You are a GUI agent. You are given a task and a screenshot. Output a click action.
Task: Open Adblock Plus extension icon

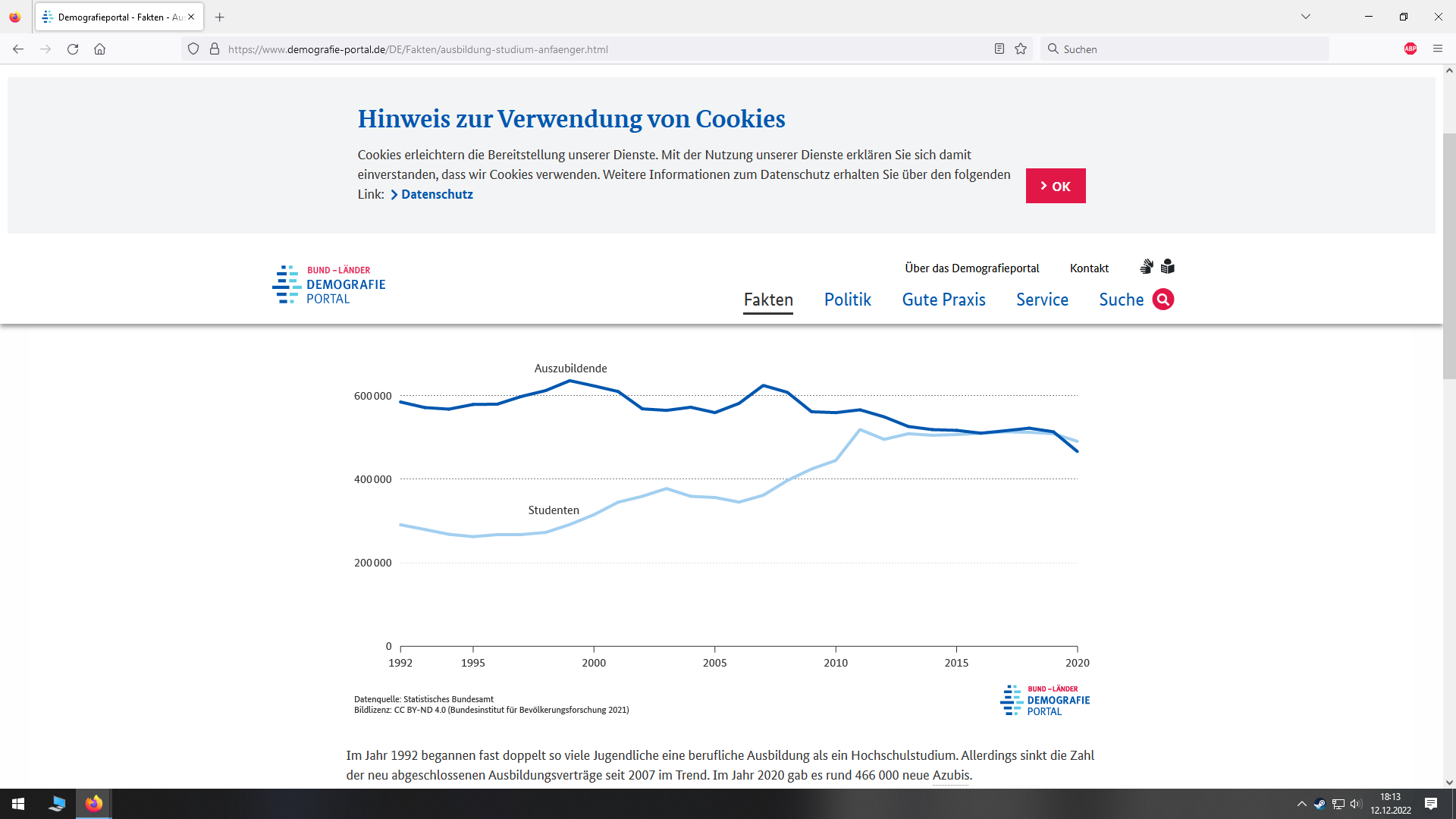(x=1410, y=49)
